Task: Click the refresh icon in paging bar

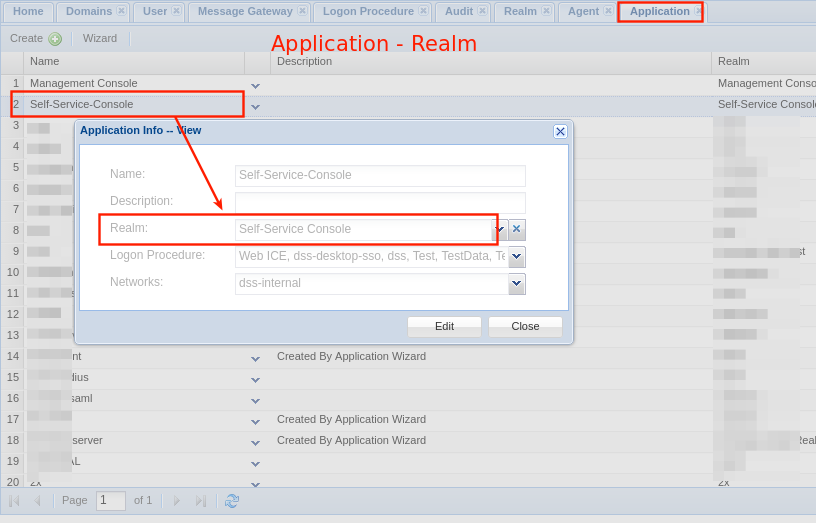Action: tap(232, 500)
